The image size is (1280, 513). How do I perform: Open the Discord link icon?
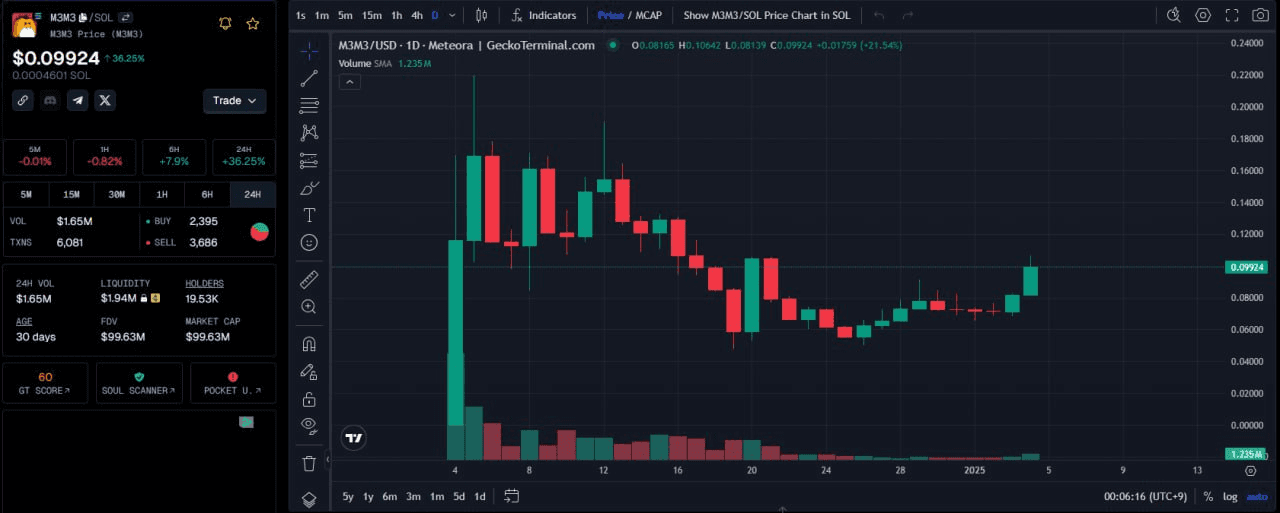click(50, 100)
